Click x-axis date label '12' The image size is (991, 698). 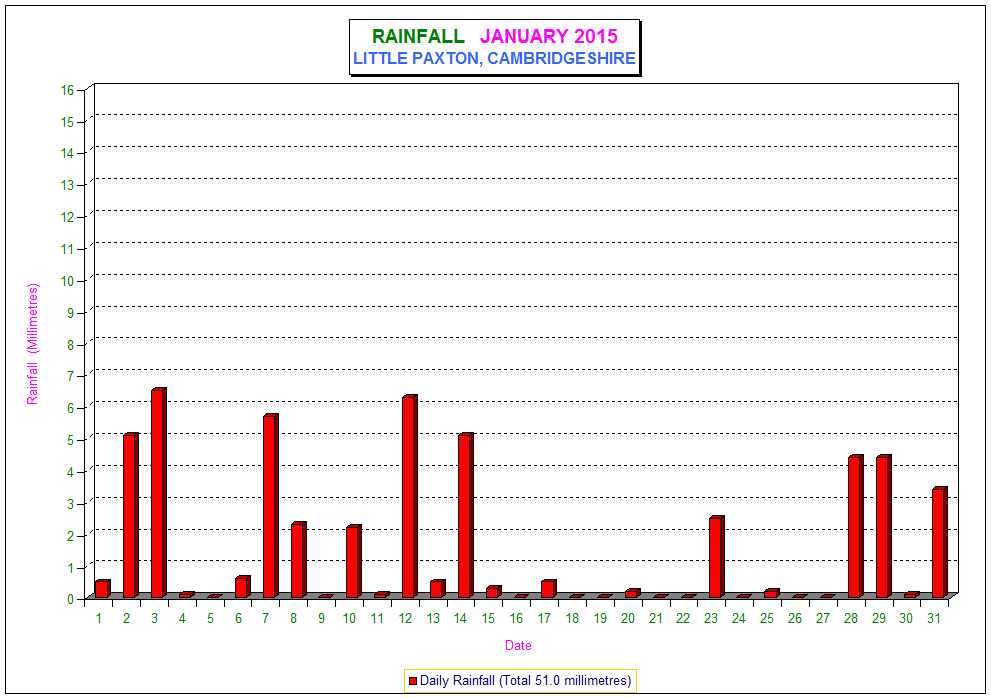405,619
